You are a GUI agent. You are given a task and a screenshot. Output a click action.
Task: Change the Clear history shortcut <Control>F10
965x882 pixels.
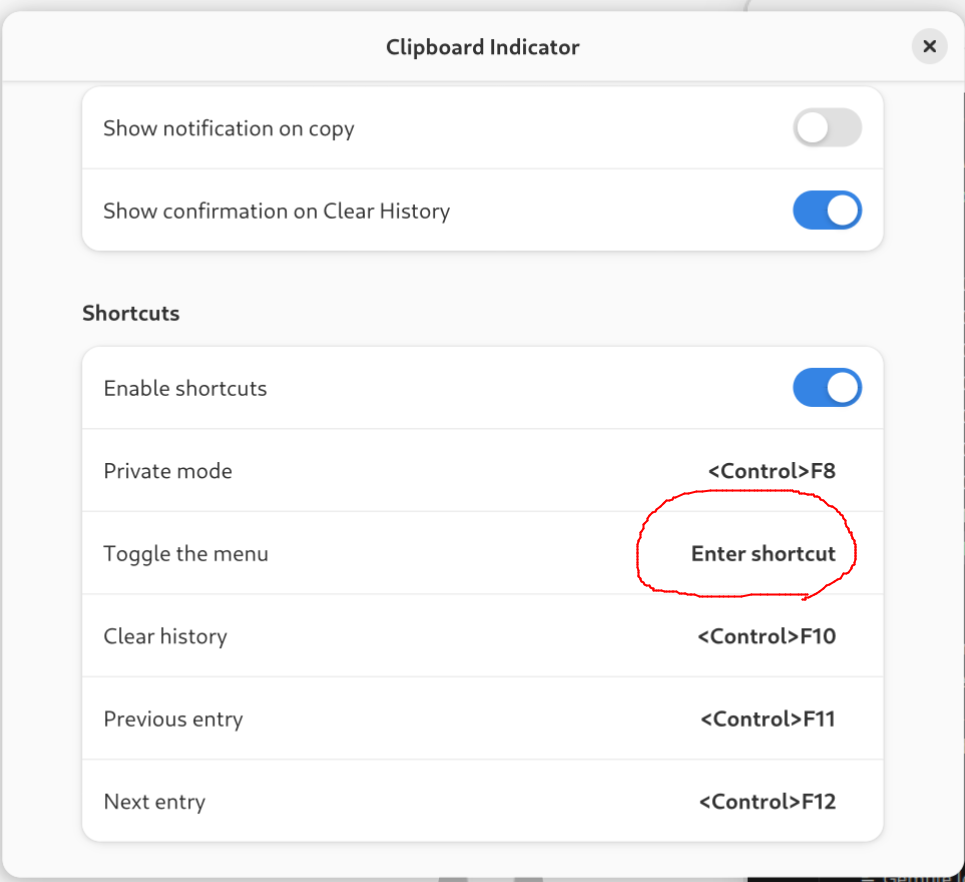click(x=767, y=636)
